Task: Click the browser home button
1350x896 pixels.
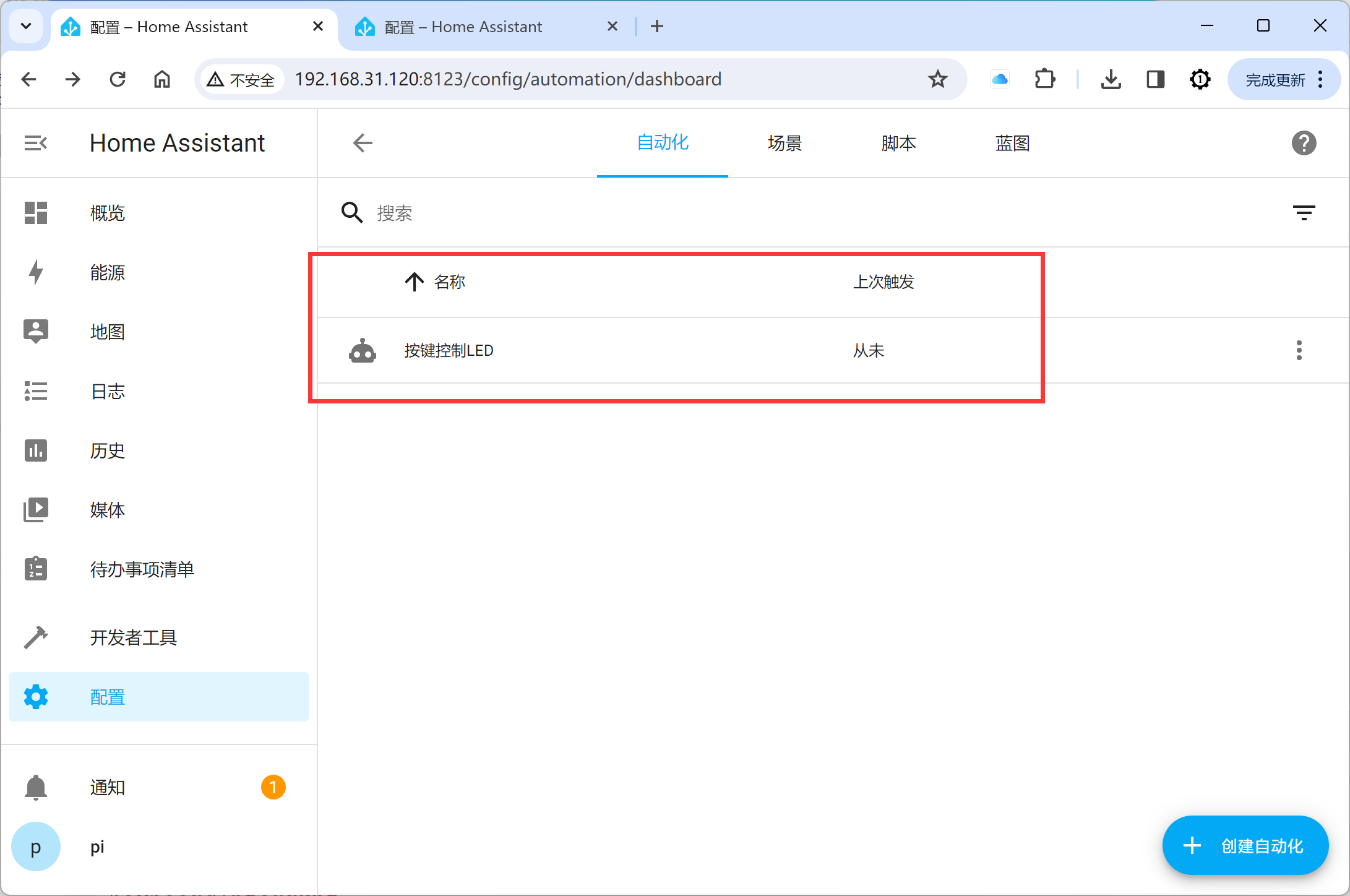Action: click(x=162, y=79)
